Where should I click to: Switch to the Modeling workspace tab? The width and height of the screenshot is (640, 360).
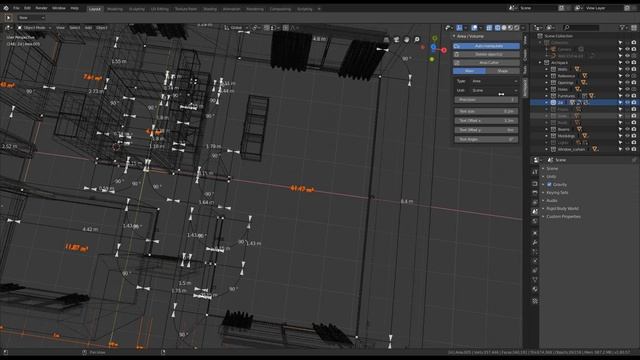(115, 9)
